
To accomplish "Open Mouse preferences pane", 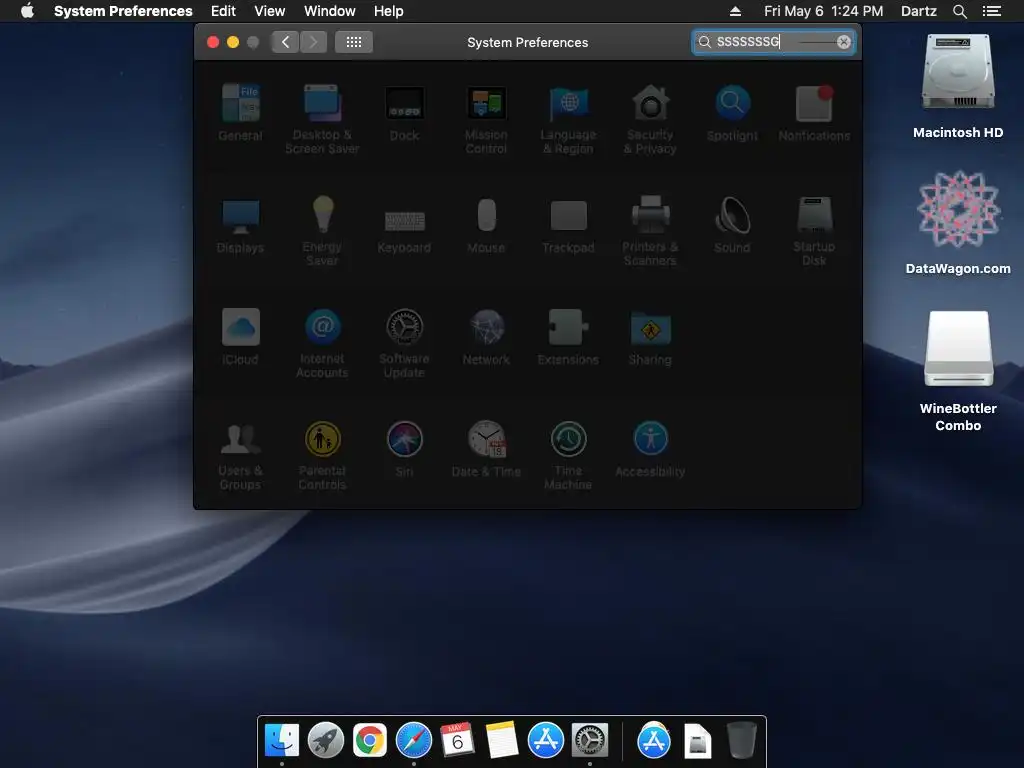I will pyautogui.click(x=486, y=225).
